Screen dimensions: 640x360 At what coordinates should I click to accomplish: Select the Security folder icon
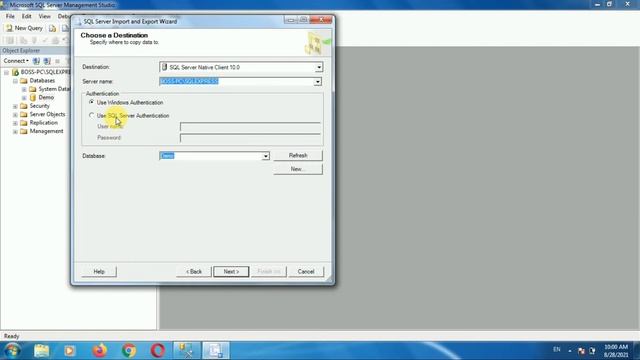point(24,106)
